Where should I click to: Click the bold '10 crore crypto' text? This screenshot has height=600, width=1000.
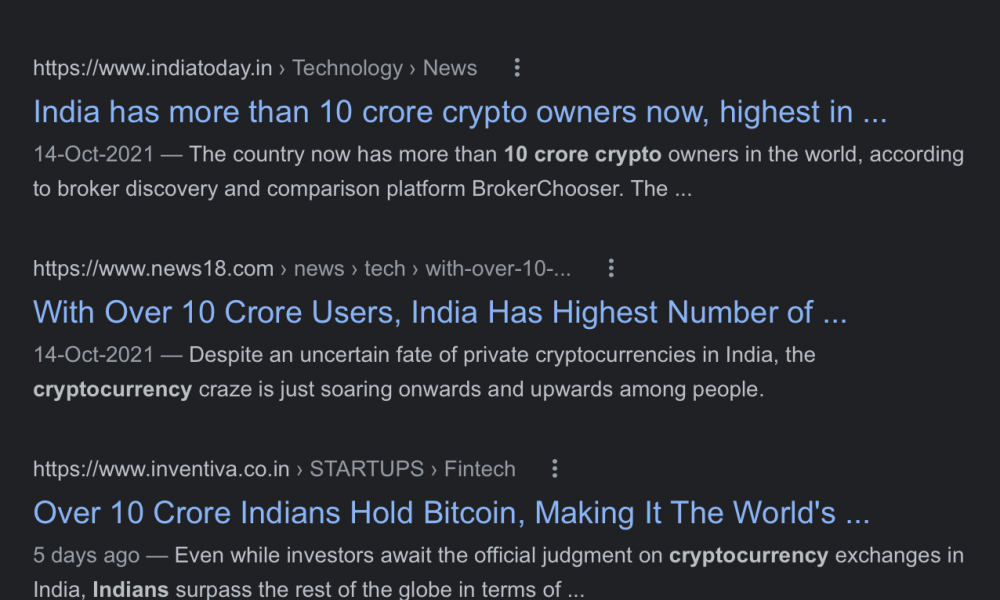click(583, 154)
